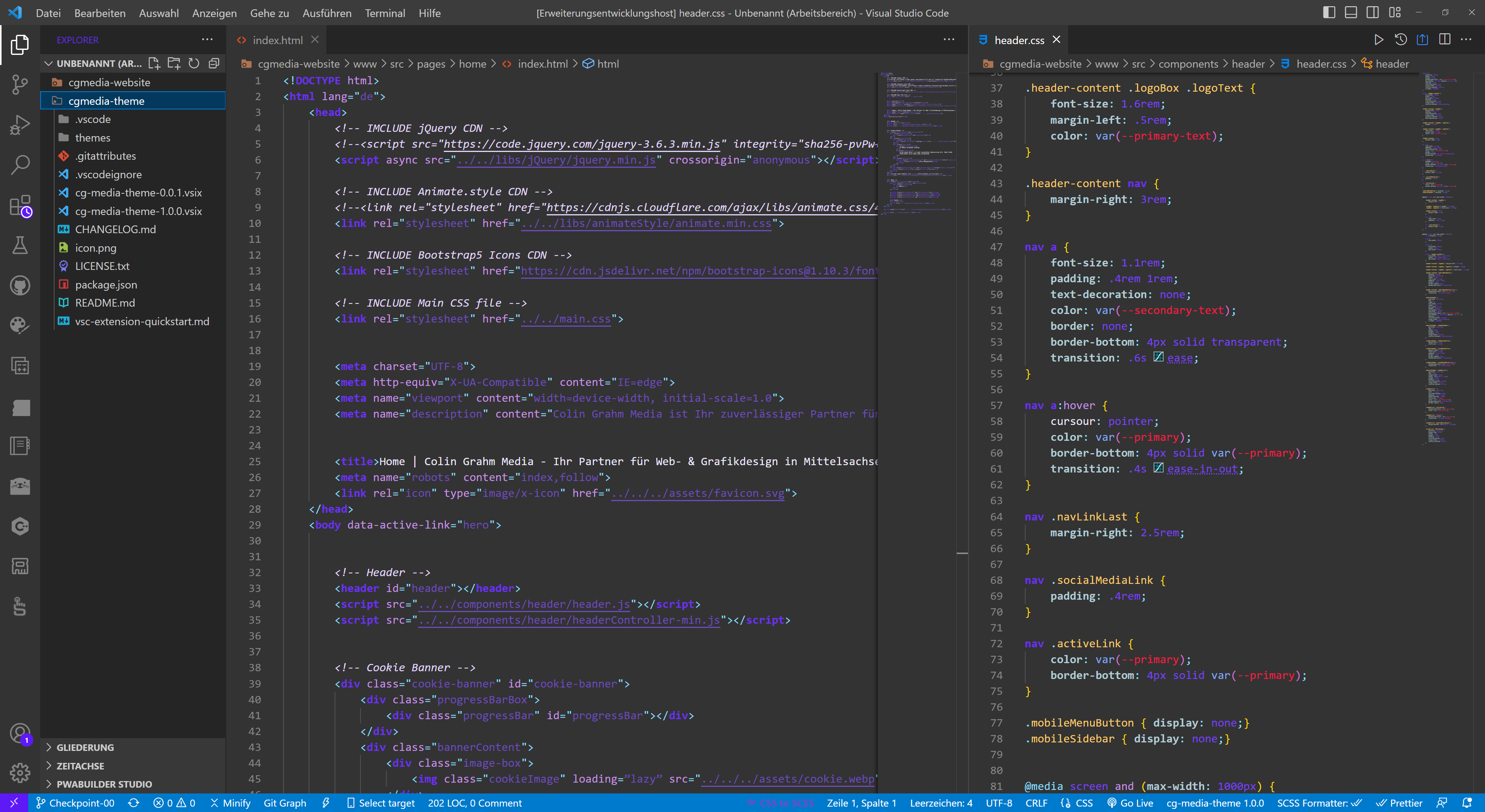This screenshot has height=812, width=1485.
Task: Expand the GLIEDERUNG section
Action: (x=84, y=747)
